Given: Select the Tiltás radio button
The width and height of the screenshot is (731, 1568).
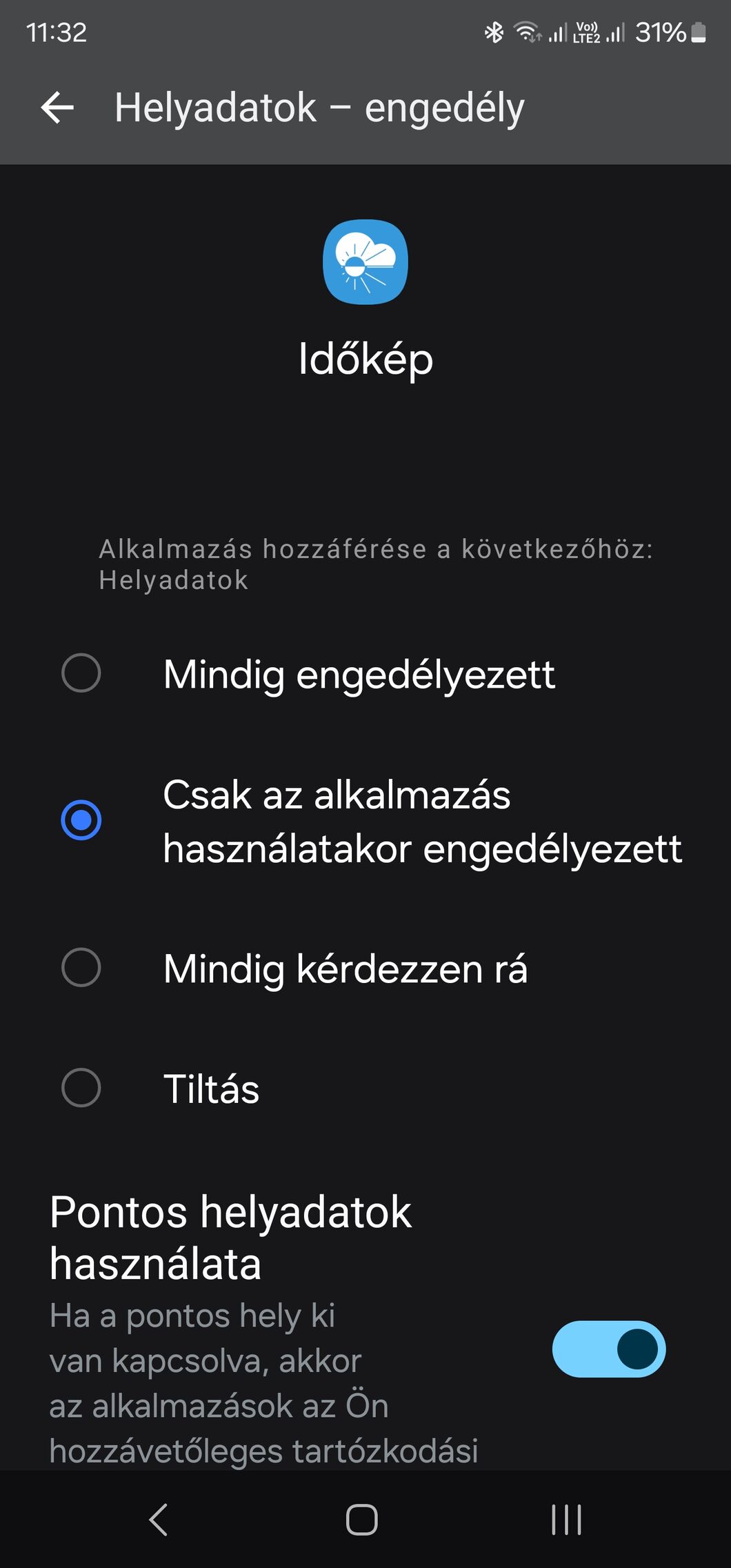Looking at the screenshot, I should coord(81,1088).
